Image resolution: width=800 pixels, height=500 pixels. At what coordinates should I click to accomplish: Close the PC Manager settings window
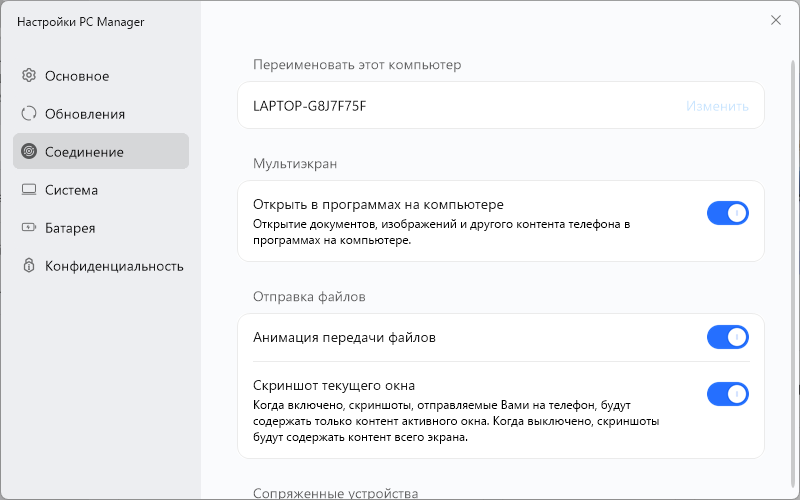tap(776, 20)
